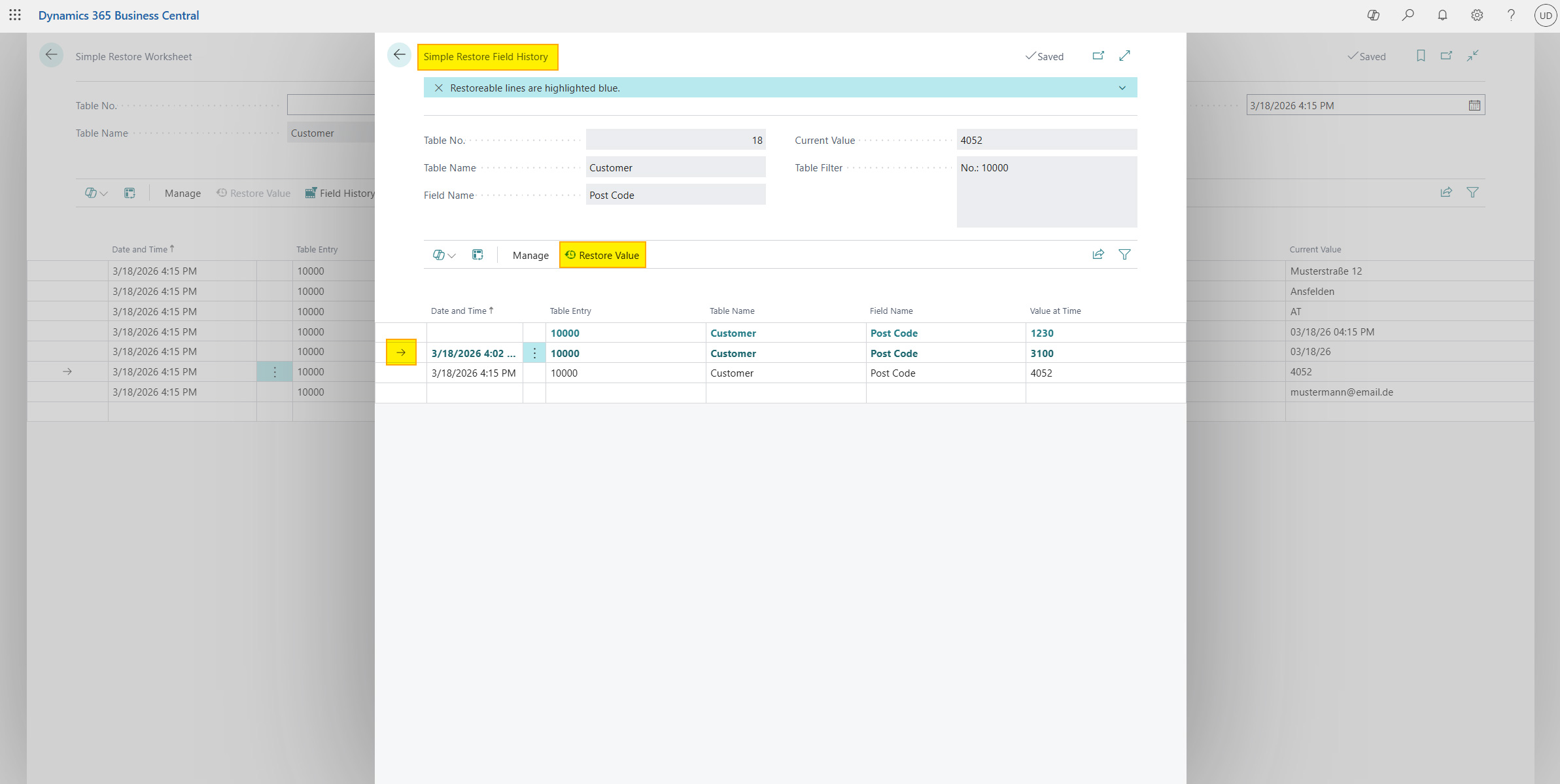Expand Field History page to full width

click(x=1124, y=56)
